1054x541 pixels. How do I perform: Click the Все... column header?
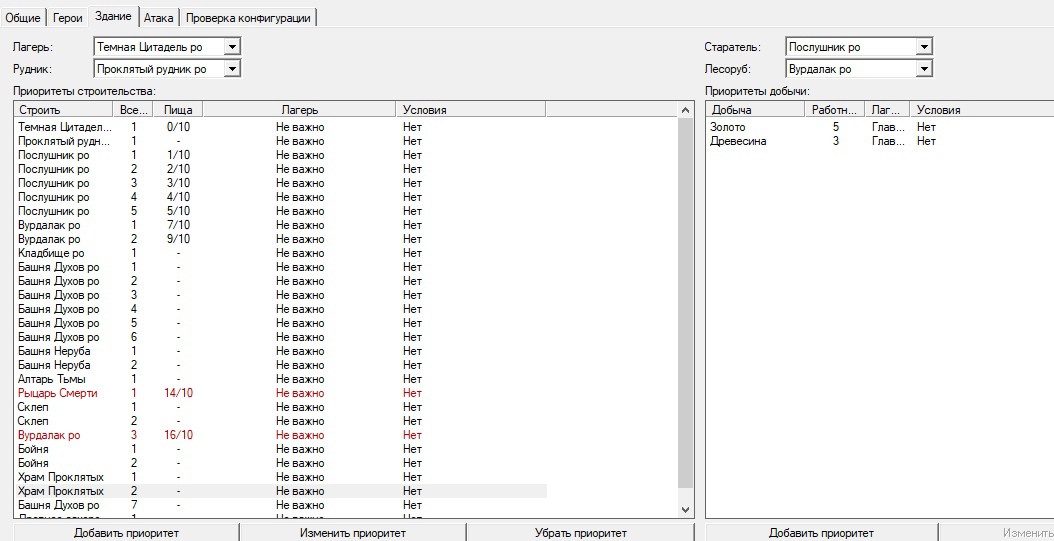[133, 110]
